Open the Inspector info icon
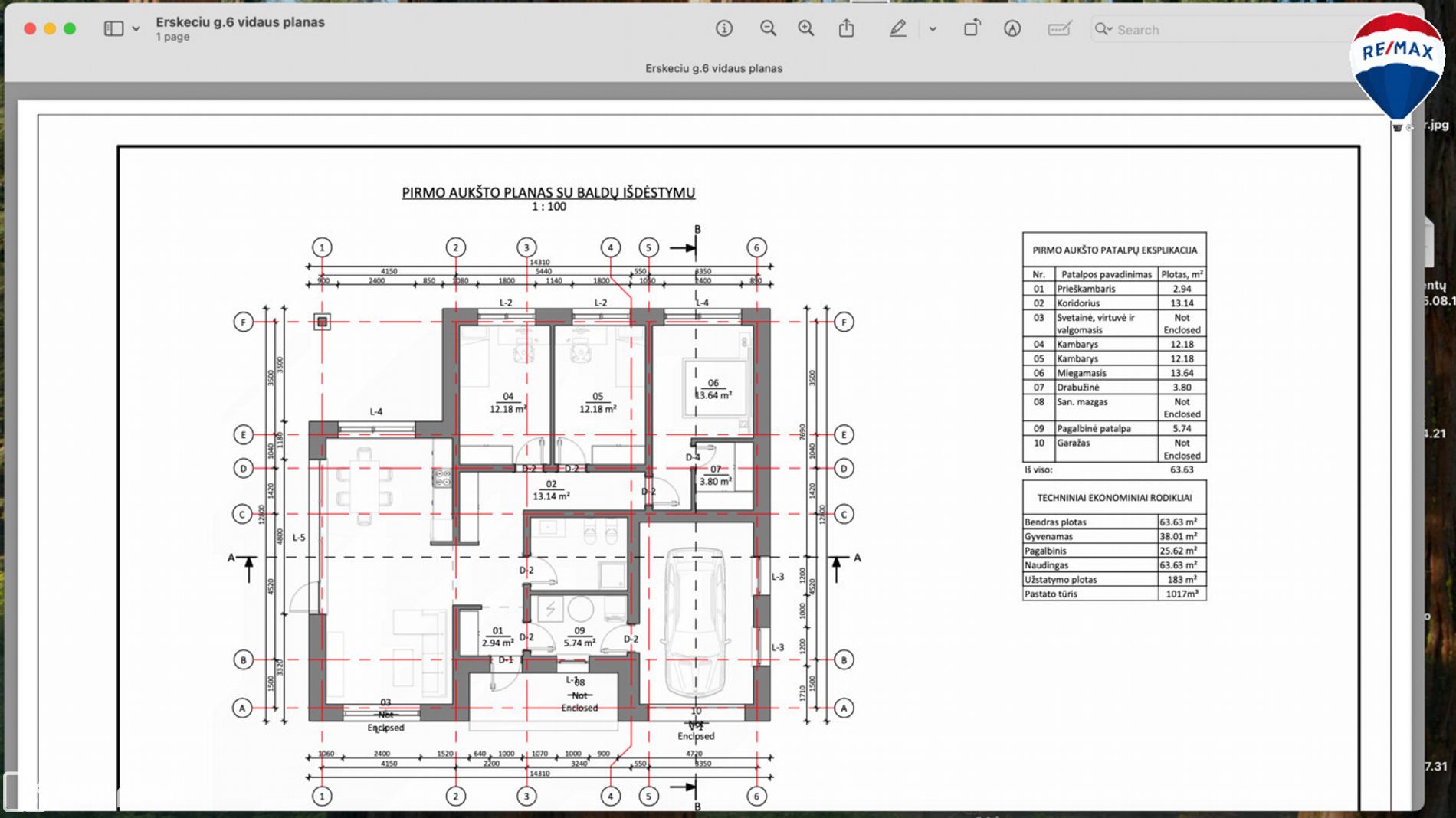The height and width of the screenshot is (818, 1456). pyautogui.click(x=723, y=29)
